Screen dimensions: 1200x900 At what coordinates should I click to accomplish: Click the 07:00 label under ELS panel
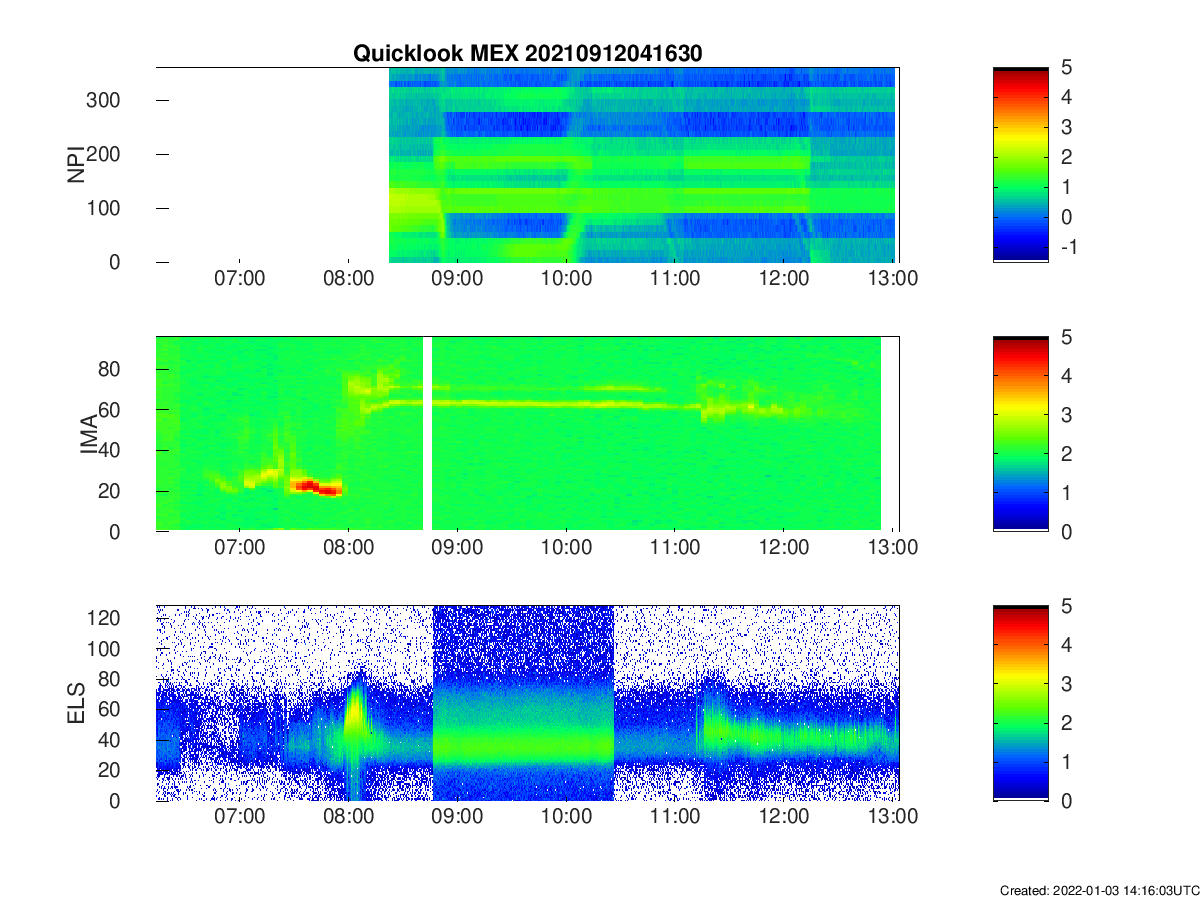pyautogui.click(x=239, y=817)
